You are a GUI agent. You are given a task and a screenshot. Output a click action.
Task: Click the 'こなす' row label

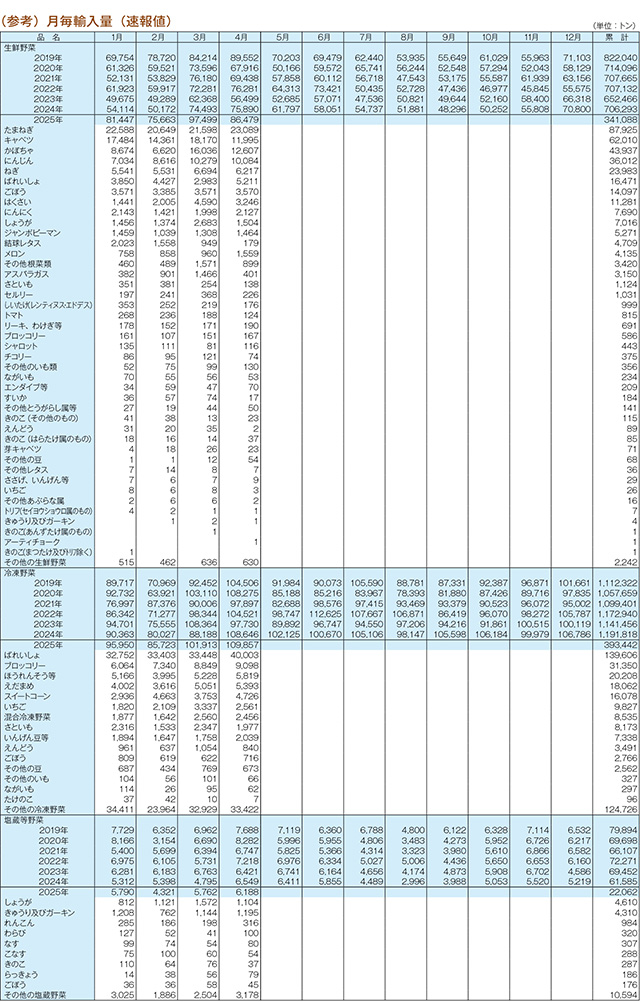[15, 953]
